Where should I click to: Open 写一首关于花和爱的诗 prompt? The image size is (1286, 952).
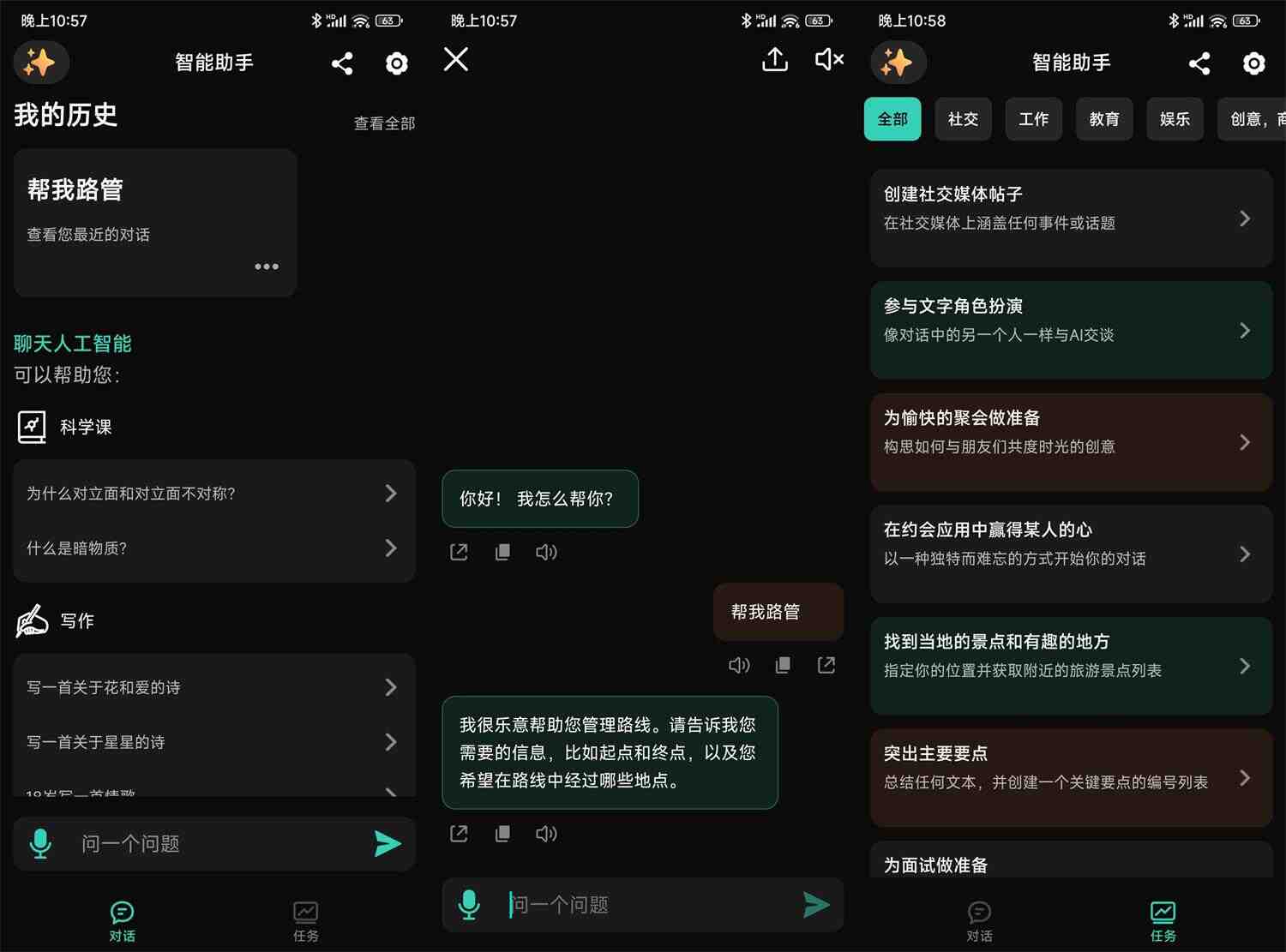click(214, 687)
